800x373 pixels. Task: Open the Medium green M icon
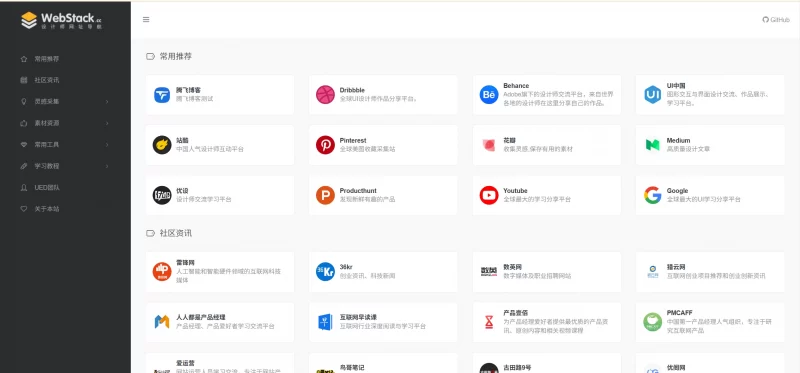[x=652, y=145]
